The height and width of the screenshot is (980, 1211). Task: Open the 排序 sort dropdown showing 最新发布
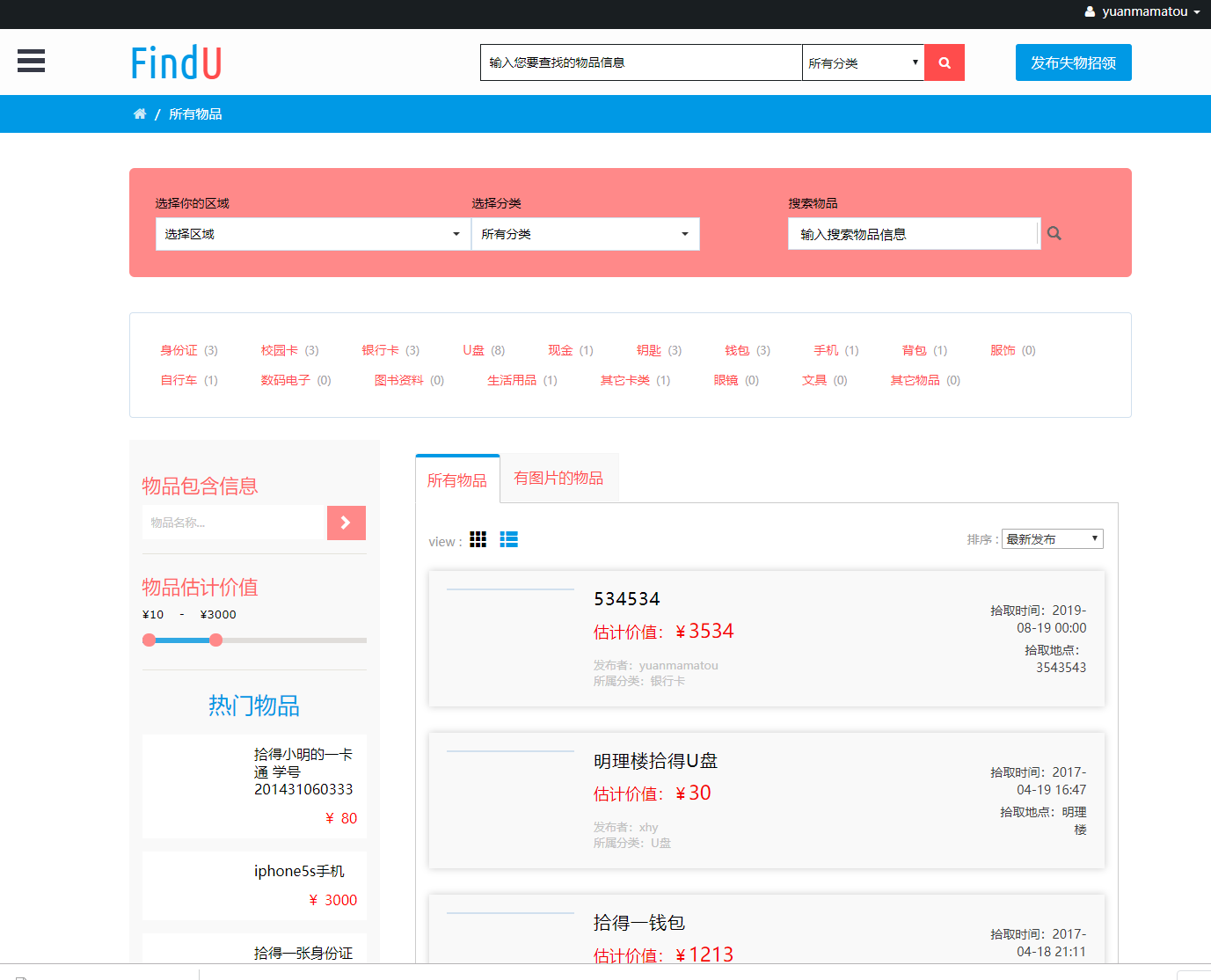(x=1052, y=538)
